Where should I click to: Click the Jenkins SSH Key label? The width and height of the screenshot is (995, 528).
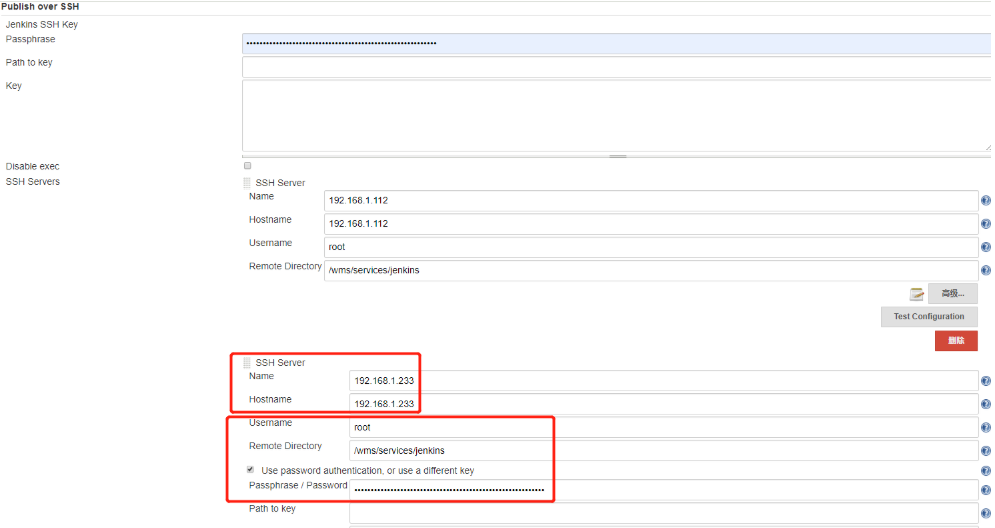pyautogui.click(x=42, y=24)
